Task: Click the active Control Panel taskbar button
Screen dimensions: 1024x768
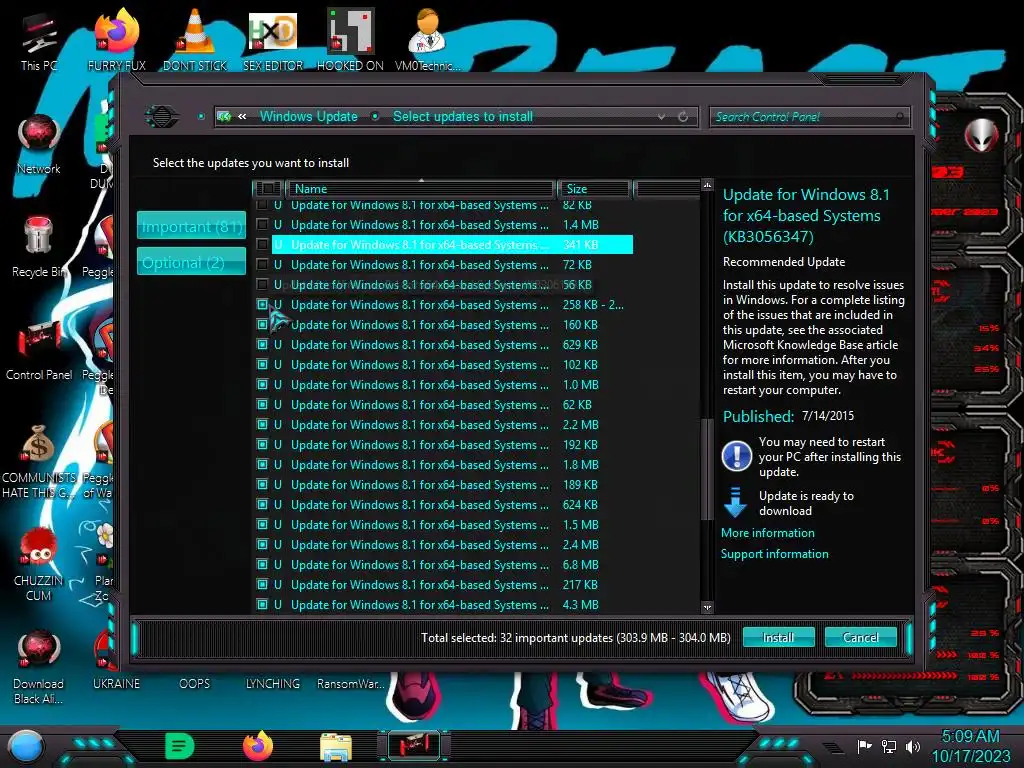Action: pos(414,745)
